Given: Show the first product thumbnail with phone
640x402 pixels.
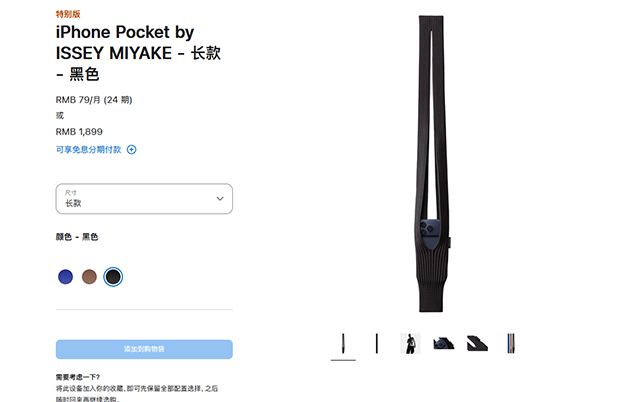Looking at the screenshot, I should click(343, 344).
